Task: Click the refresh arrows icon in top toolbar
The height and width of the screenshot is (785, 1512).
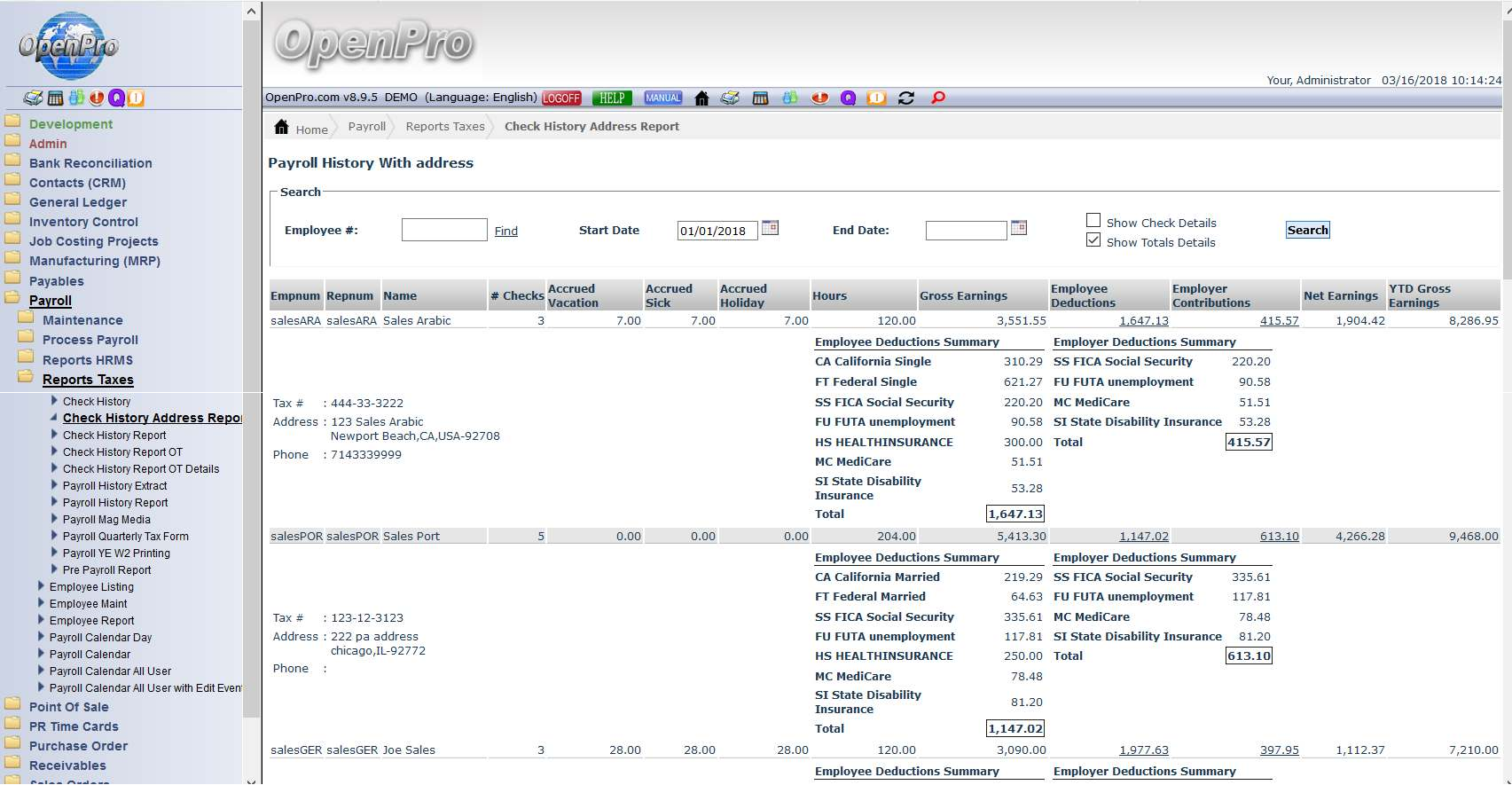Action: [x=905, y=98]
